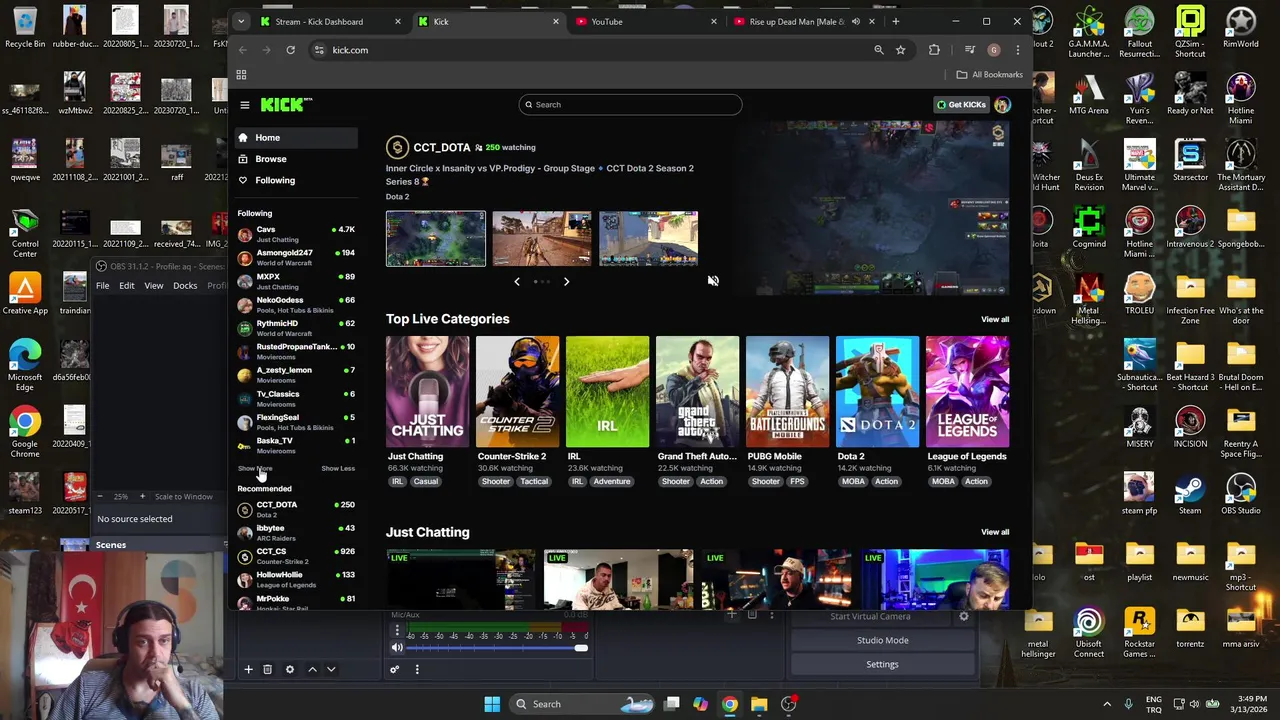The height and width of the screenshot is (720, 1280).
Task: Open the All Bookmarks folder
Action: (x=989, y=75)
